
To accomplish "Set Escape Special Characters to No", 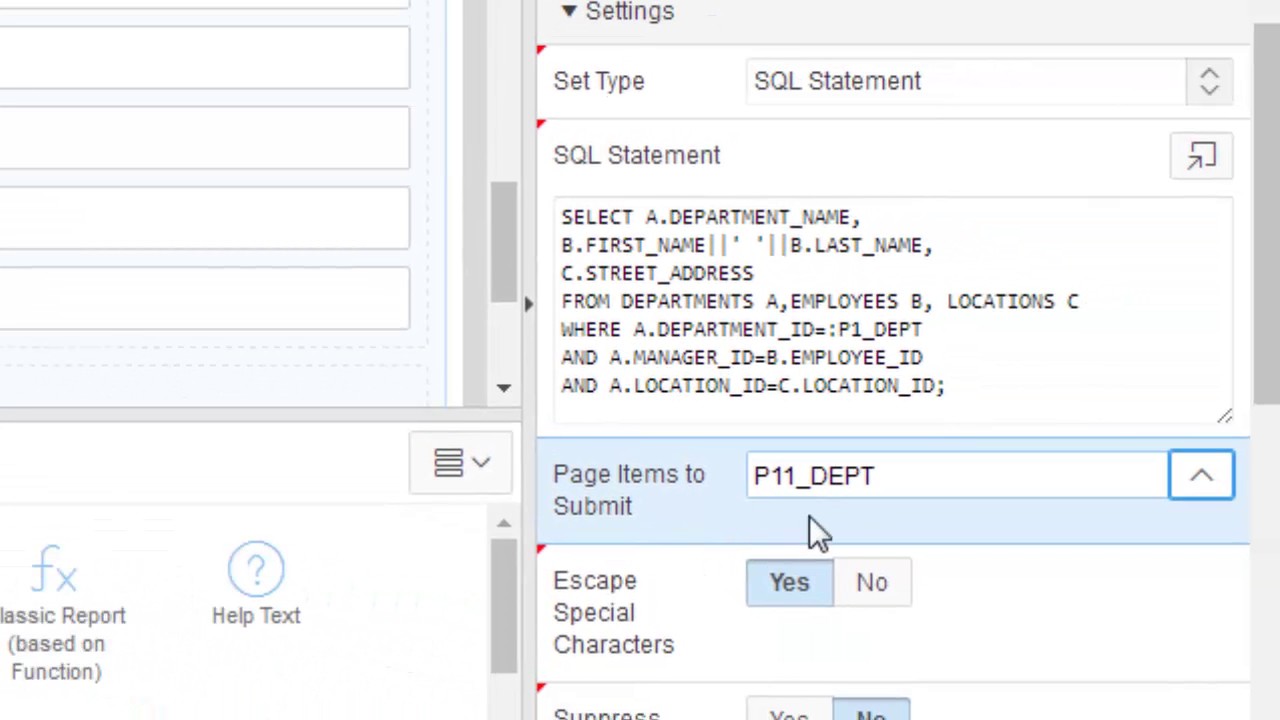I will (x=871, y=582).
